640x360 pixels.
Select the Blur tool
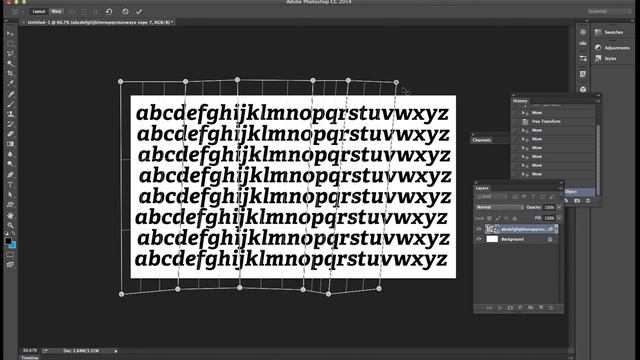coord(11,154)
